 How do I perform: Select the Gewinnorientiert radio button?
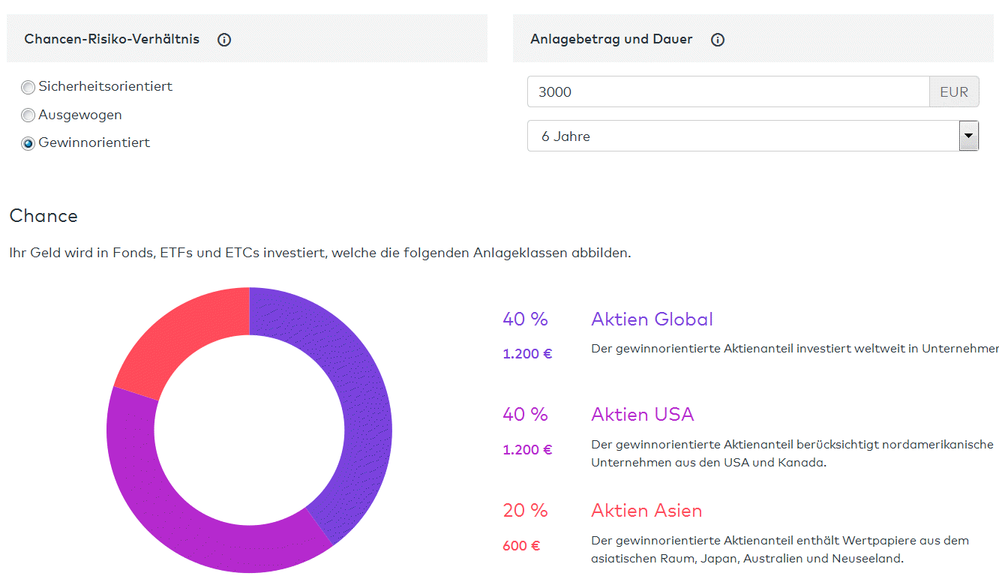coord(28,144)
